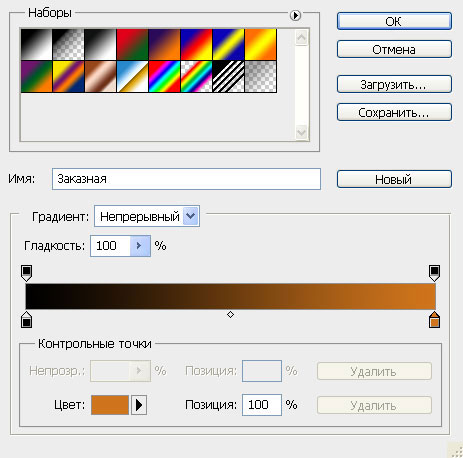Choose the transparent stripes gradient preset
The image size is (463, 458).
228,76
